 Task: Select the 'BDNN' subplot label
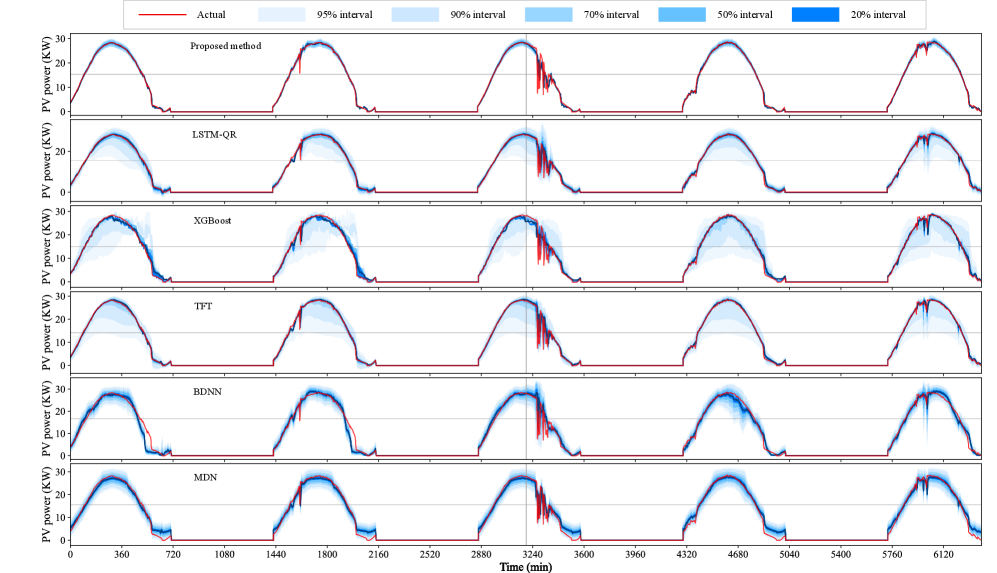[x=207, y=392]
